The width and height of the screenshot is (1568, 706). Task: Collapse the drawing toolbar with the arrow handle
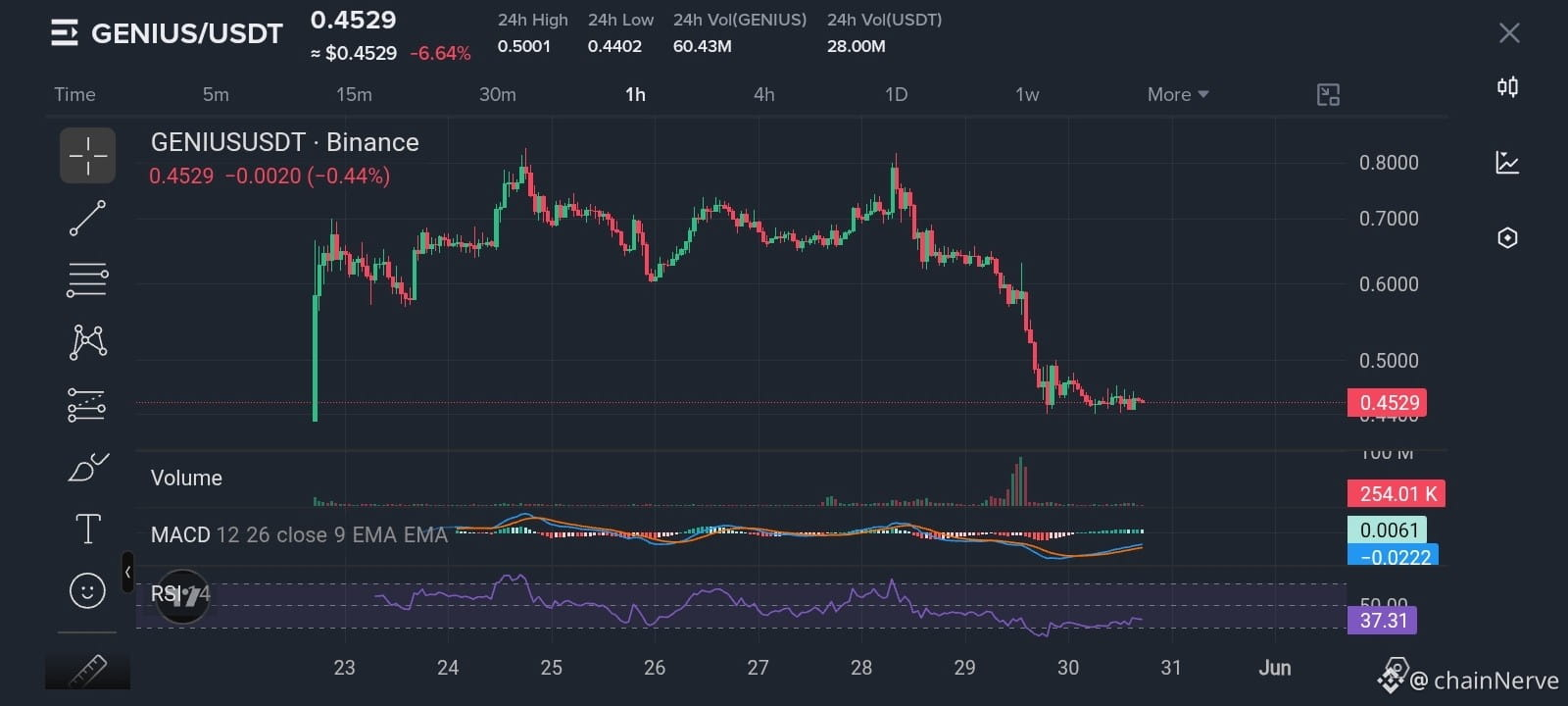coord(127,573)
